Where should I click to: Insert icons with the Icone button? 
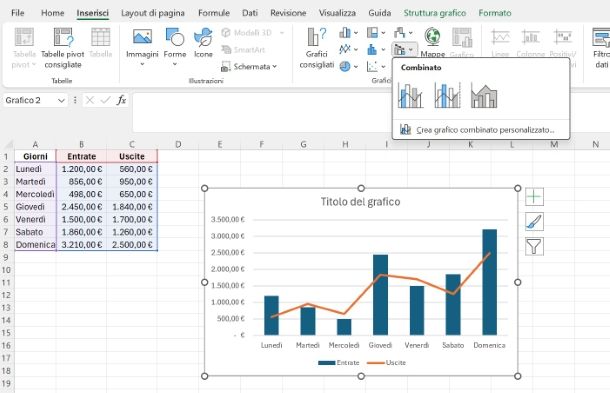[x=203, y=43]
